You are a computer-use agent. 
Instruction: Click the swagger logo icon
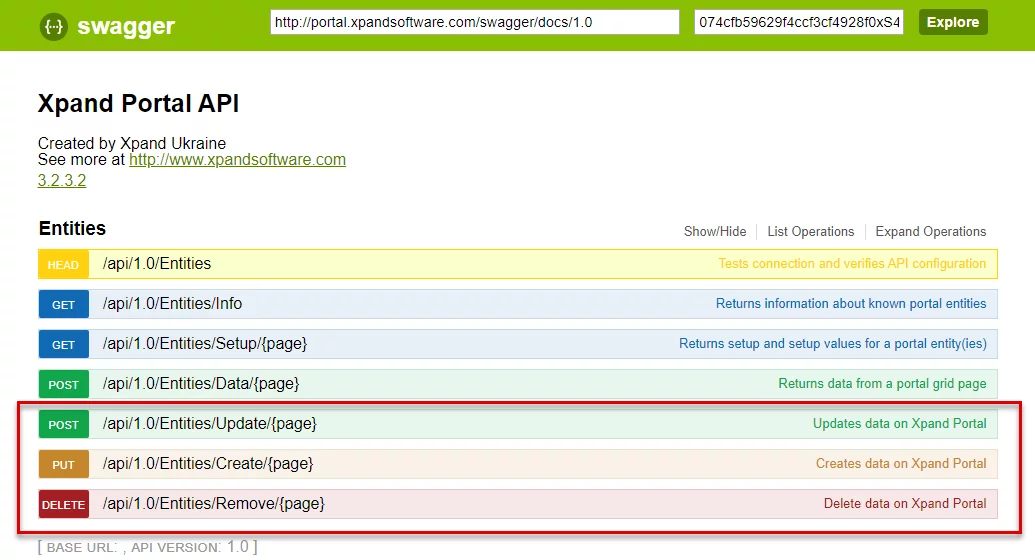click(54, 27)
